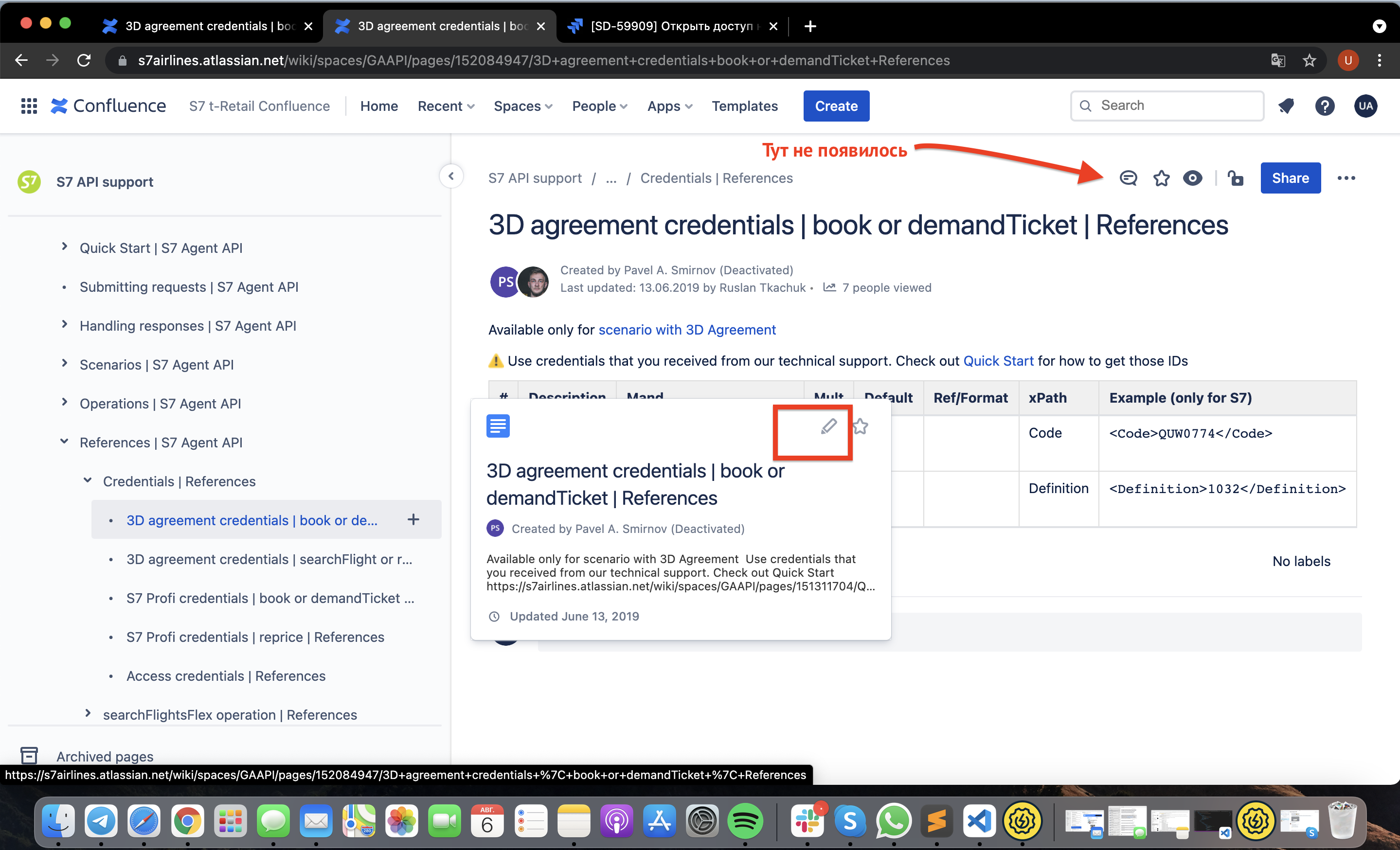Screen dimensions: 1400x850
Task: Collapse the sidebar with chevron button
Action: pyautogui.click(x=451, y=176)
